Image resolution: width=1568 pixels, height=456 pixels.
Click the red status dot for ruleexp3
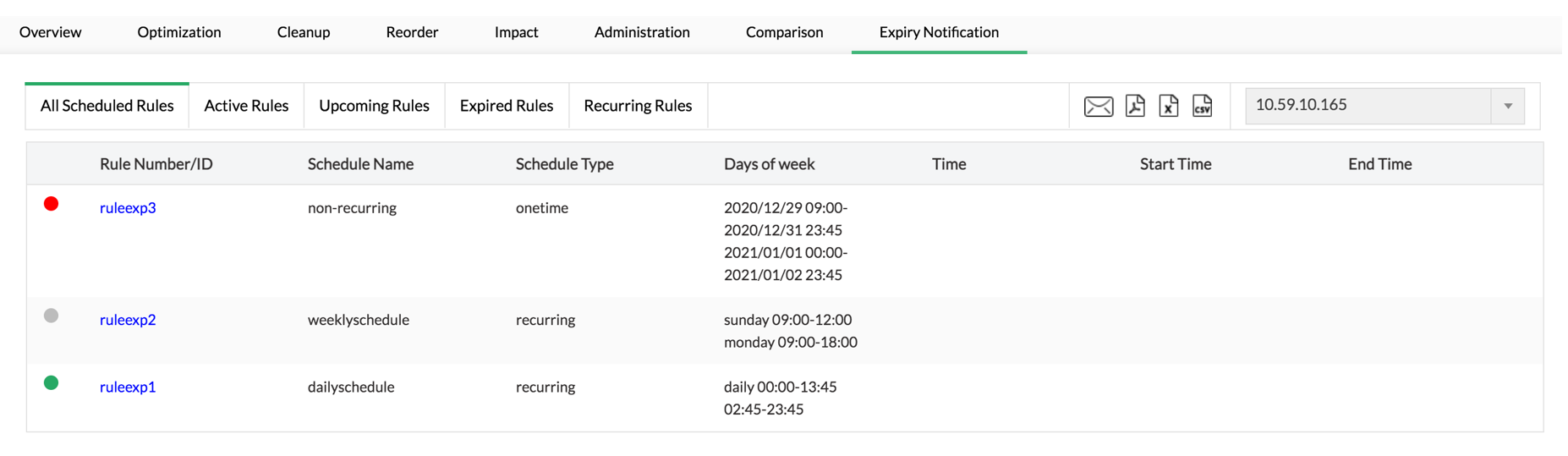(x=52, y=204)
